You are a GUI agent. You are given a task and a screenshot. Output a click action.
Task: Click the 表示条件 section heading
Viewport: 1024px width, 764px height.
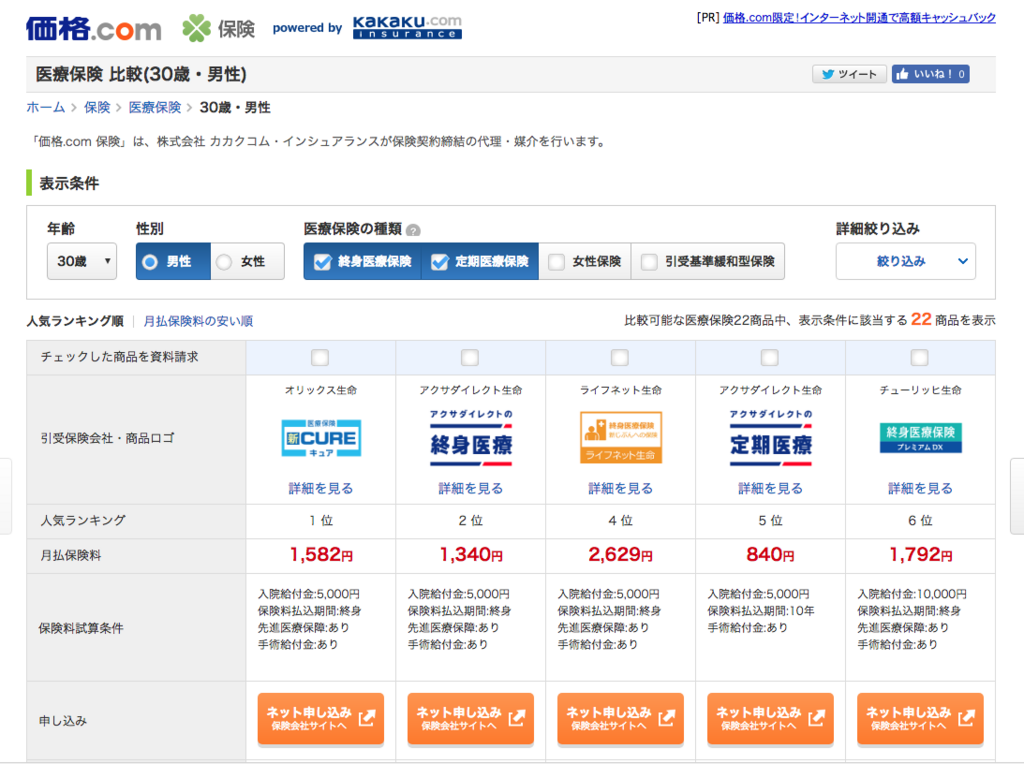pos(69,183)
